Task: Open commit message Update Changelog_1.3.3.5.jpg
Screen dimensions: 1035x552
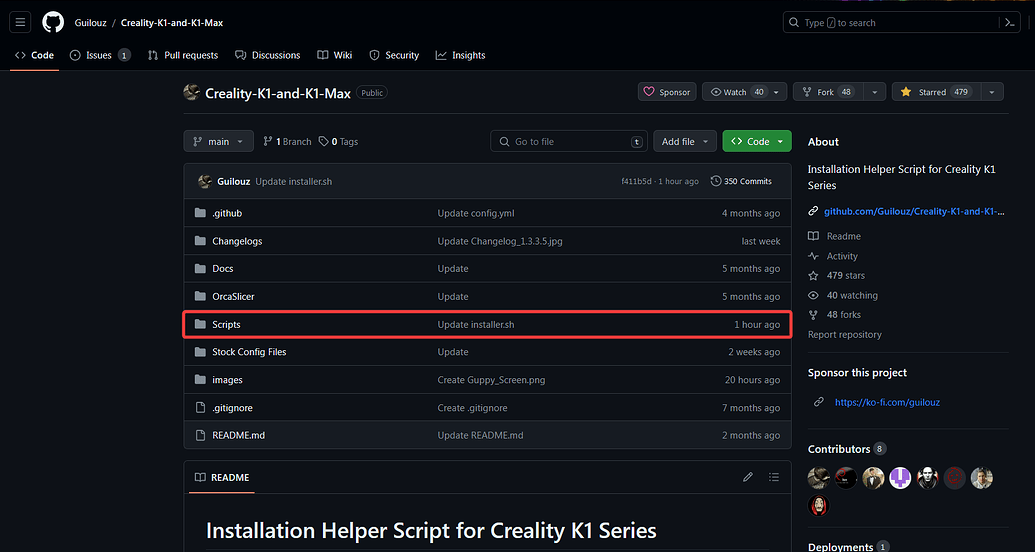Action: coord(500,241)
